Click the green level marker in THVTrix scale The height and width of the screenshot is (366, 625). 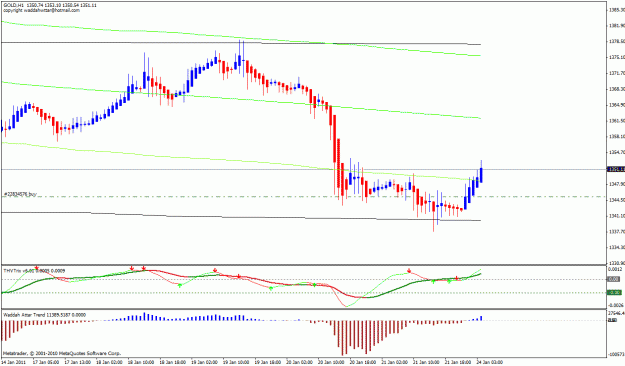pos(614,292)
